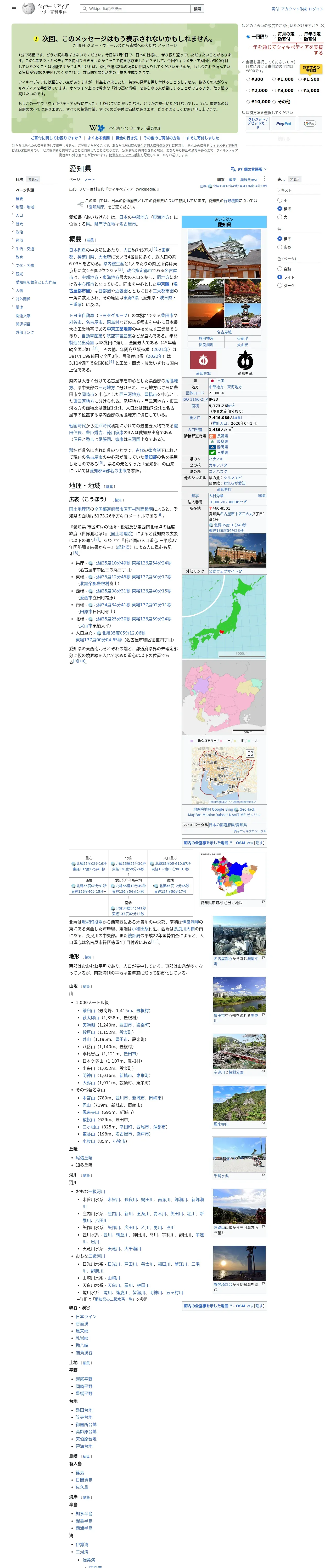Screen dimensions: 336x1568
Task: Click the flag icon beside 静岡県
Action: (212, 447)
